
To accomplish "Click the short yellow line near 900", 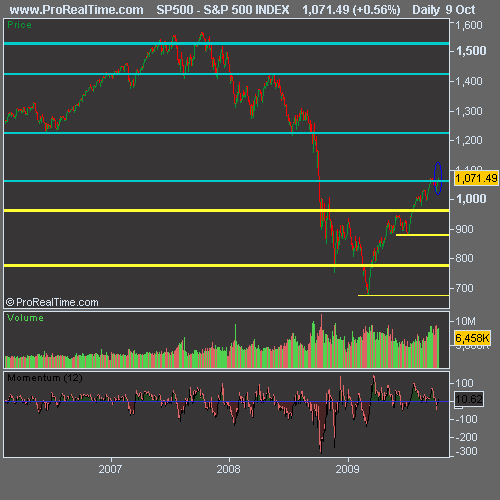I will (422, 235).
